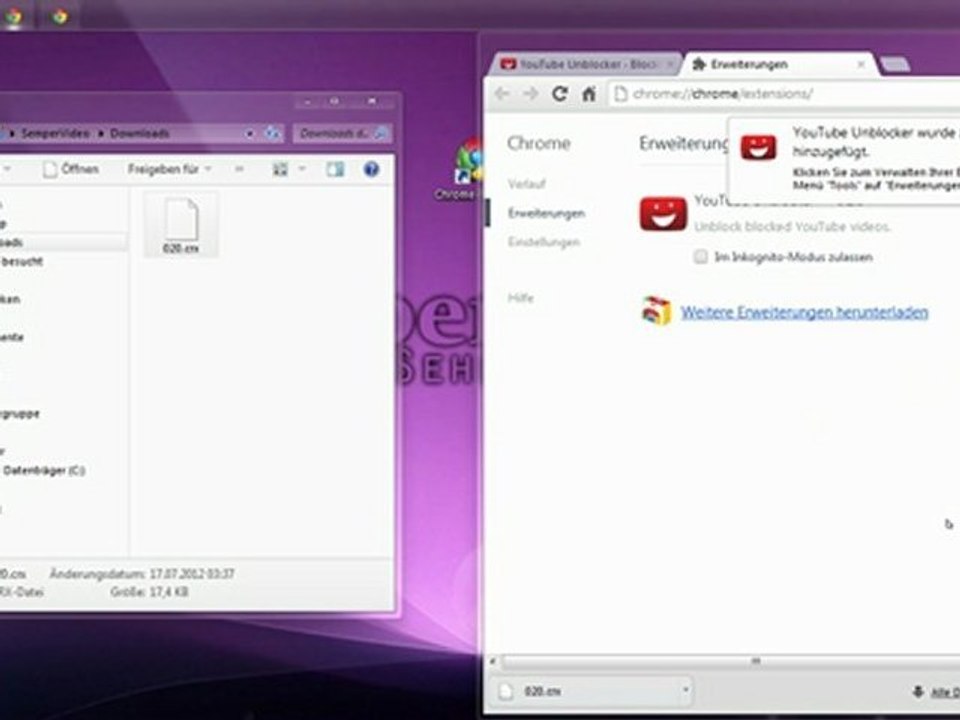Click the Explorer change view icon
The height and width of the screenshot is (720, 960).
[x=280, y=169]
